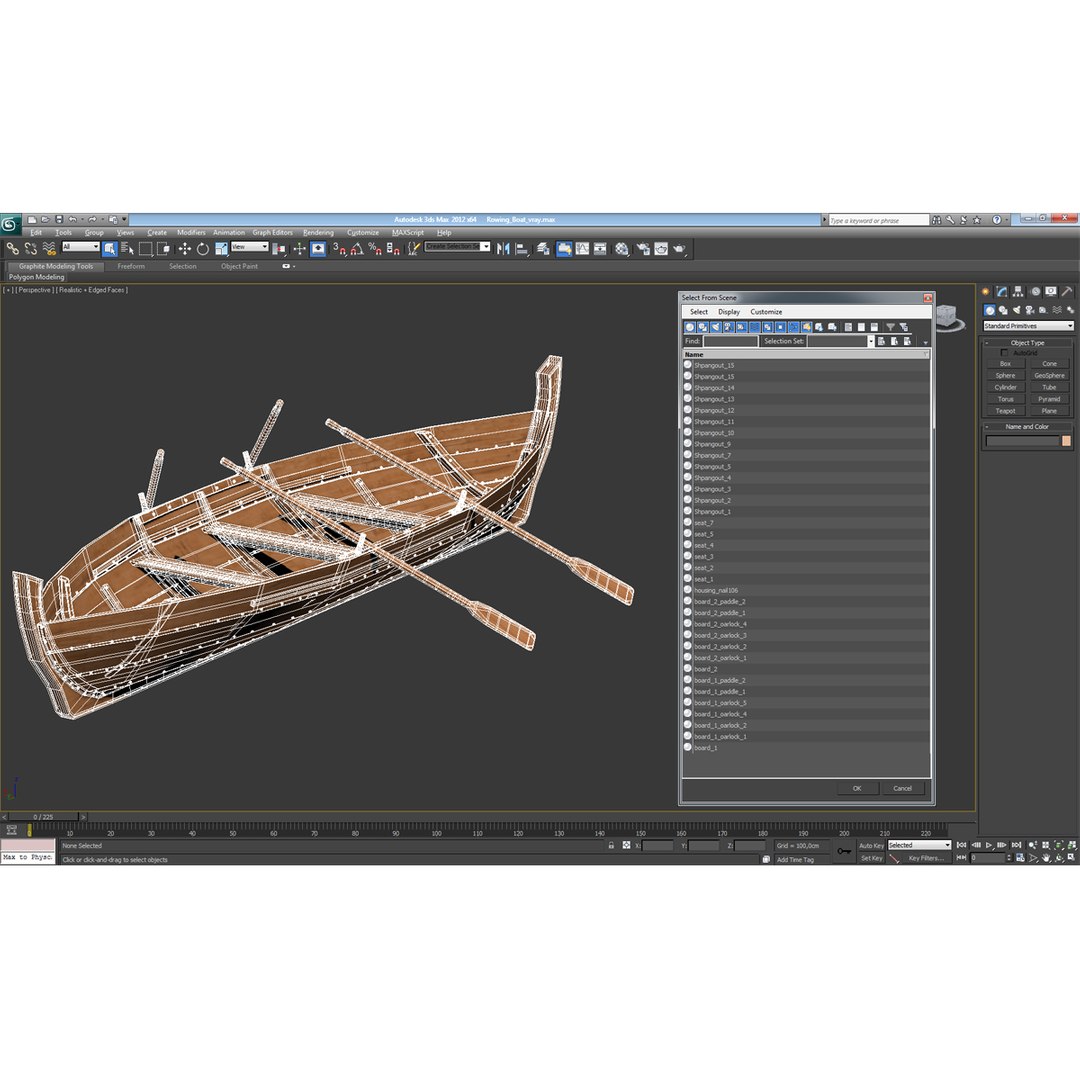
Task: Click Cancel in Select From Scene
Action: 902,789
